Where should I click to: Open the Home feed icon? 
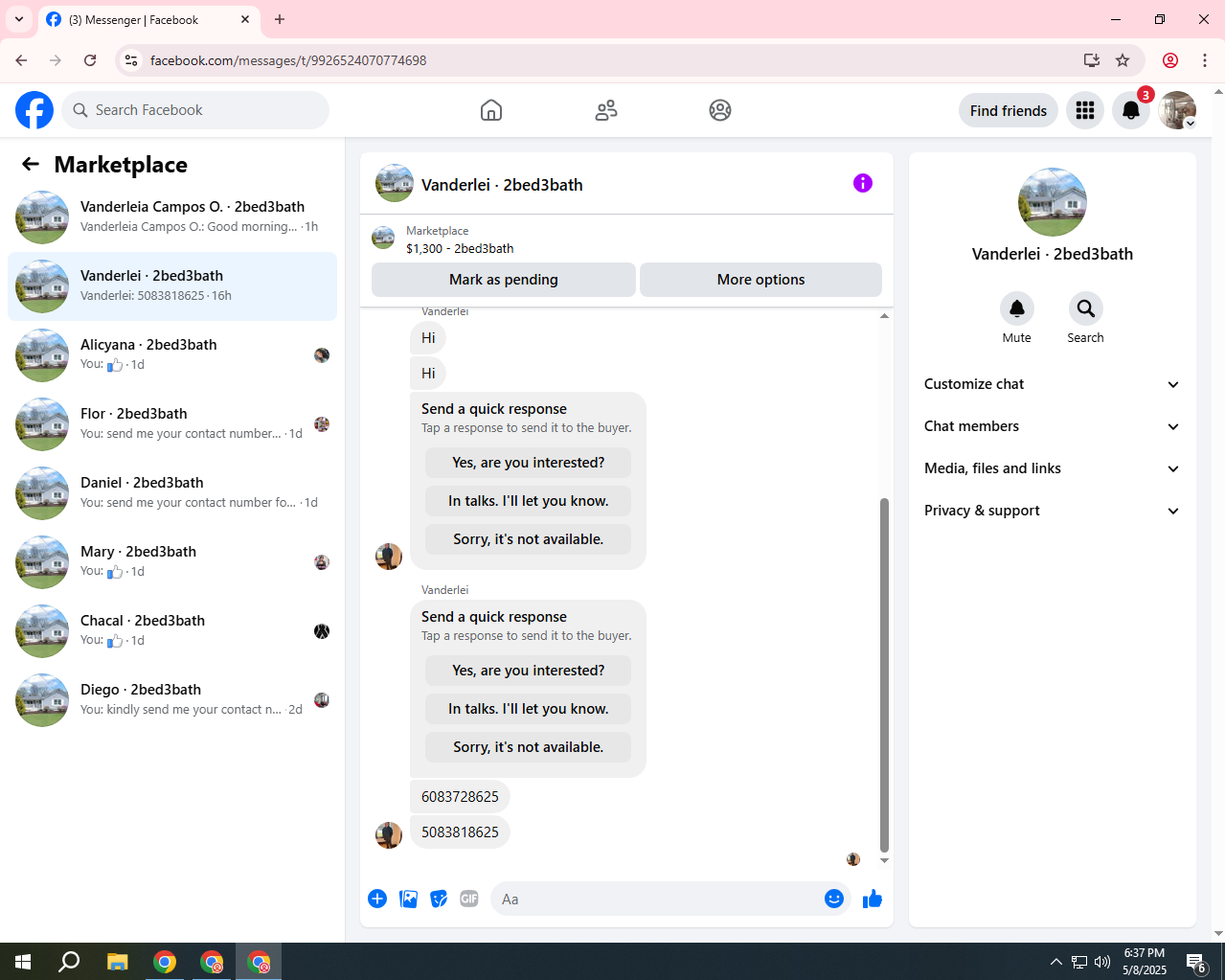pos(491,110)
